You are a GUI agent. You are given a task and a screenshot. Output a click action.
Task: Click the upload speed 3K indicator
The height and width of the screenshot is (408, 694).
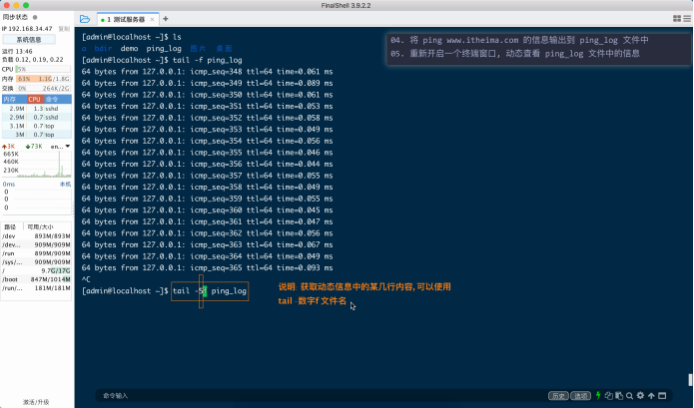coord(8,146)
